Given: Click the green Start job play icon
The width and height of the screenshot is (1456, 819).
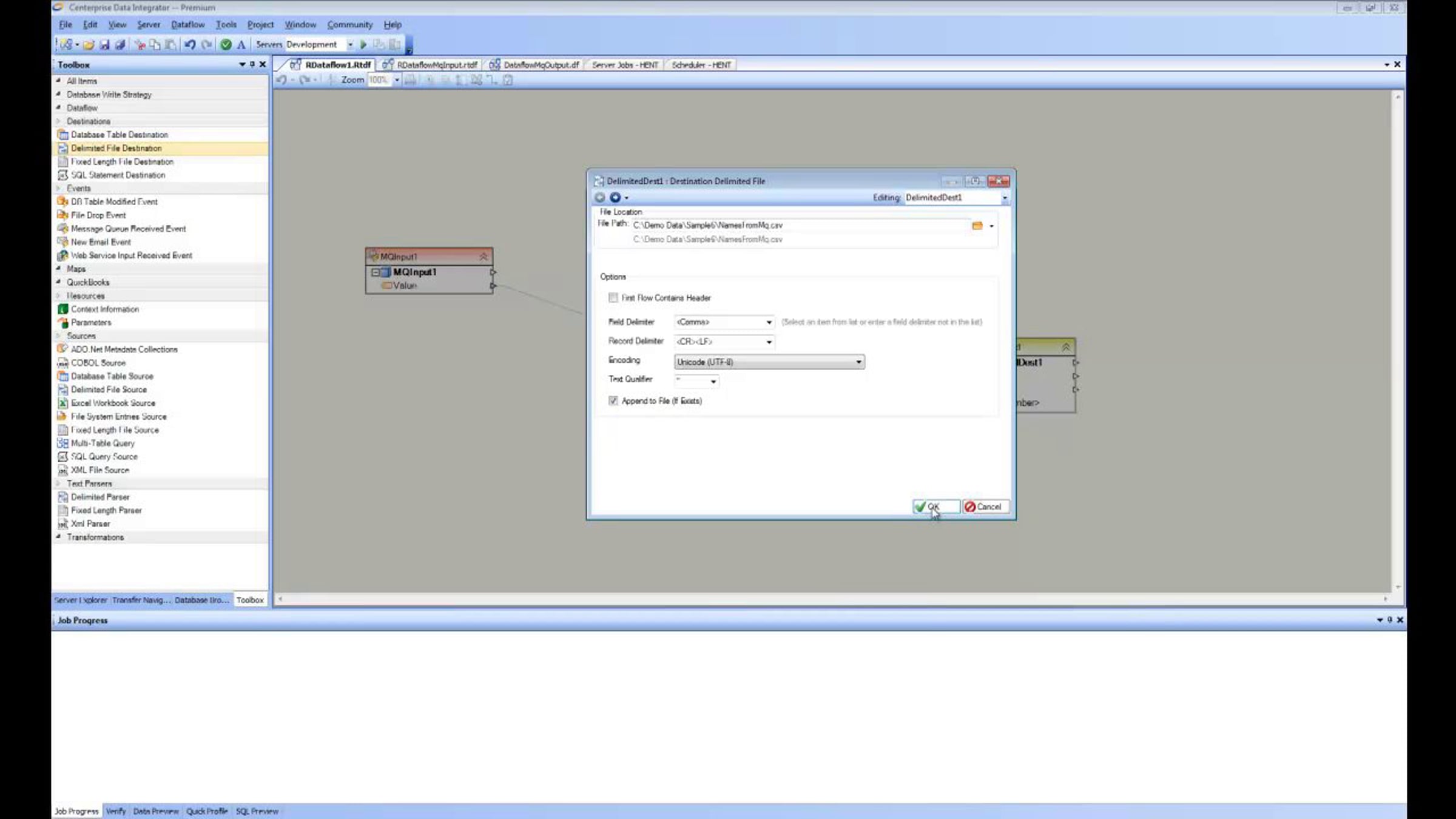Looking at the screenshot, I should (x=363, y=44).
